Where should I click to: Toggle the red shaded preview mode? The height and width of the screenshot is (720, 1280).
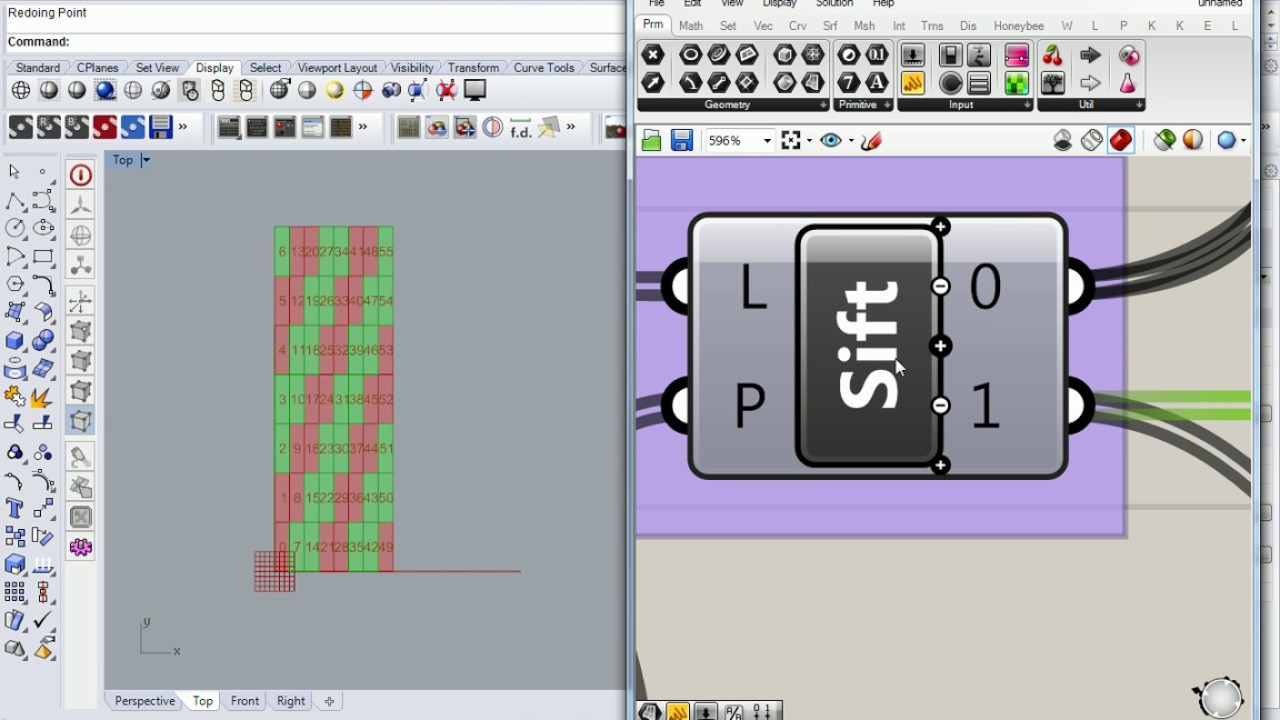coord(1121,141)
